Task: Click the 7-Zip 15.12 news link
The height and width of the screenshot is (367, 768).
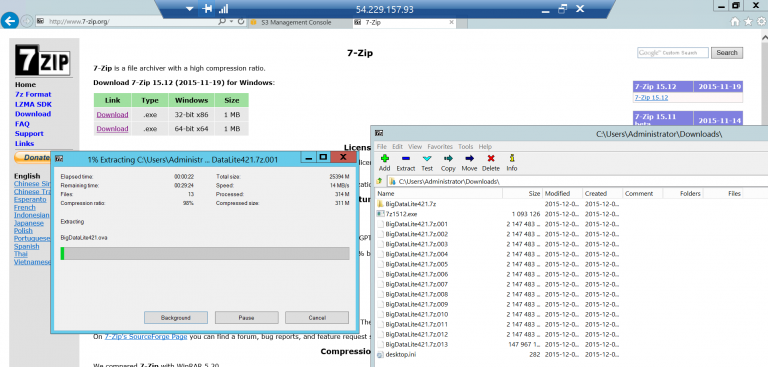Action: click(651, 98)
